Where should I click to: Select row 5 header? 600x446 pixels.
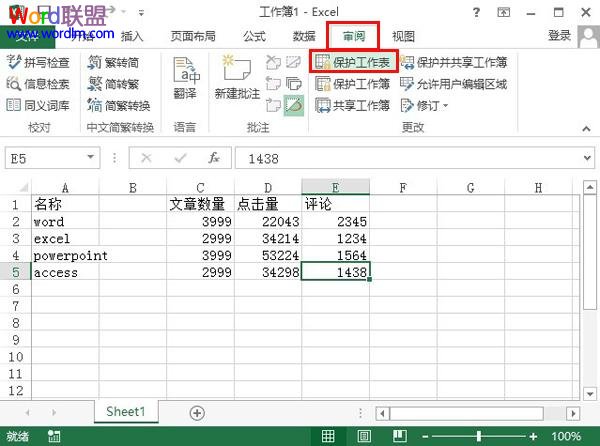pos(15,272)
